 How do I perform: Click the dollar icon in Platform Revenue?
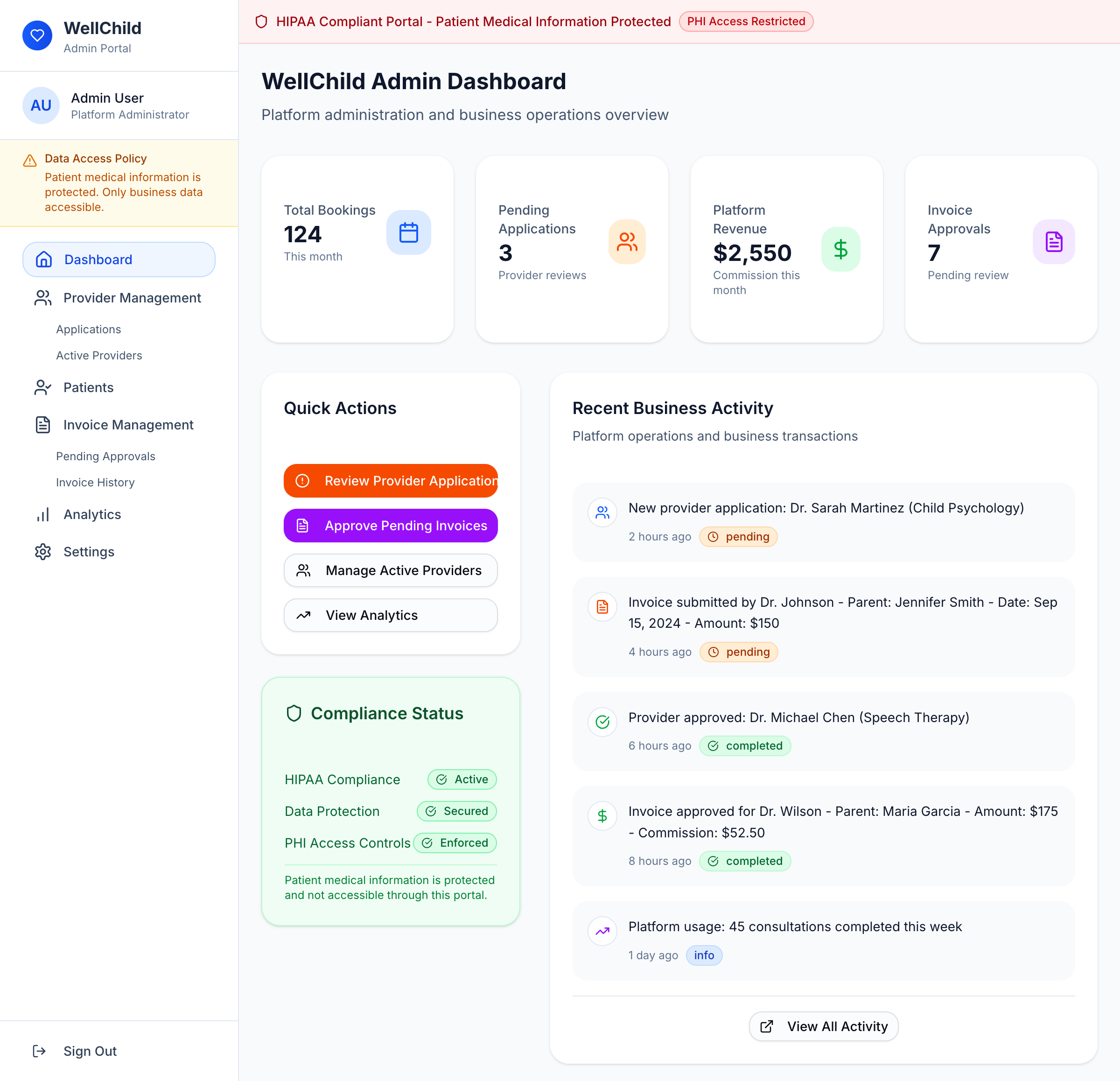click(x=840, y=249)
